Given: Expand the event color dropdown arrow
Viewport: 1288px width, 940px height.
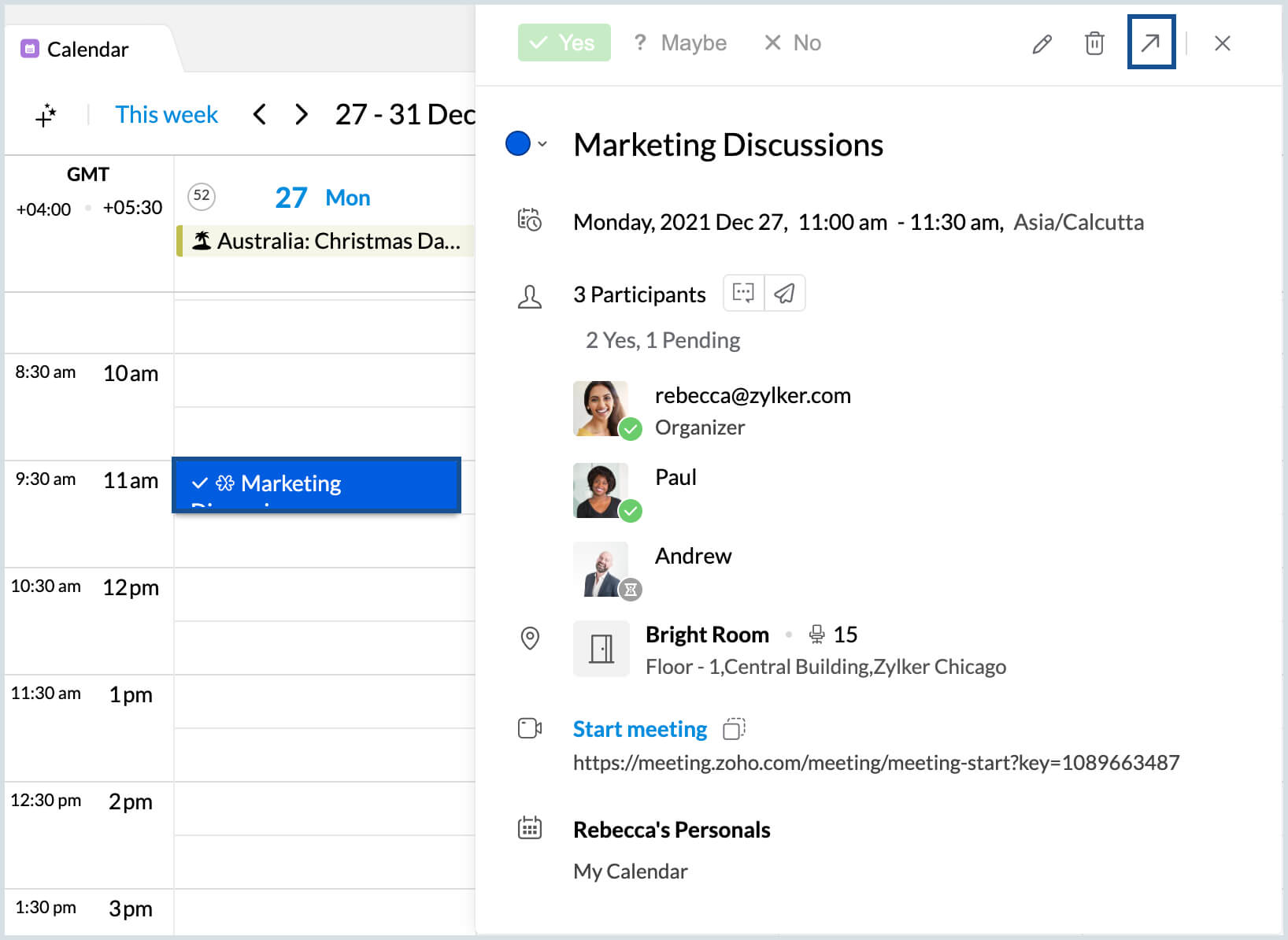Looking at the screenshot, I should (542, 144).
